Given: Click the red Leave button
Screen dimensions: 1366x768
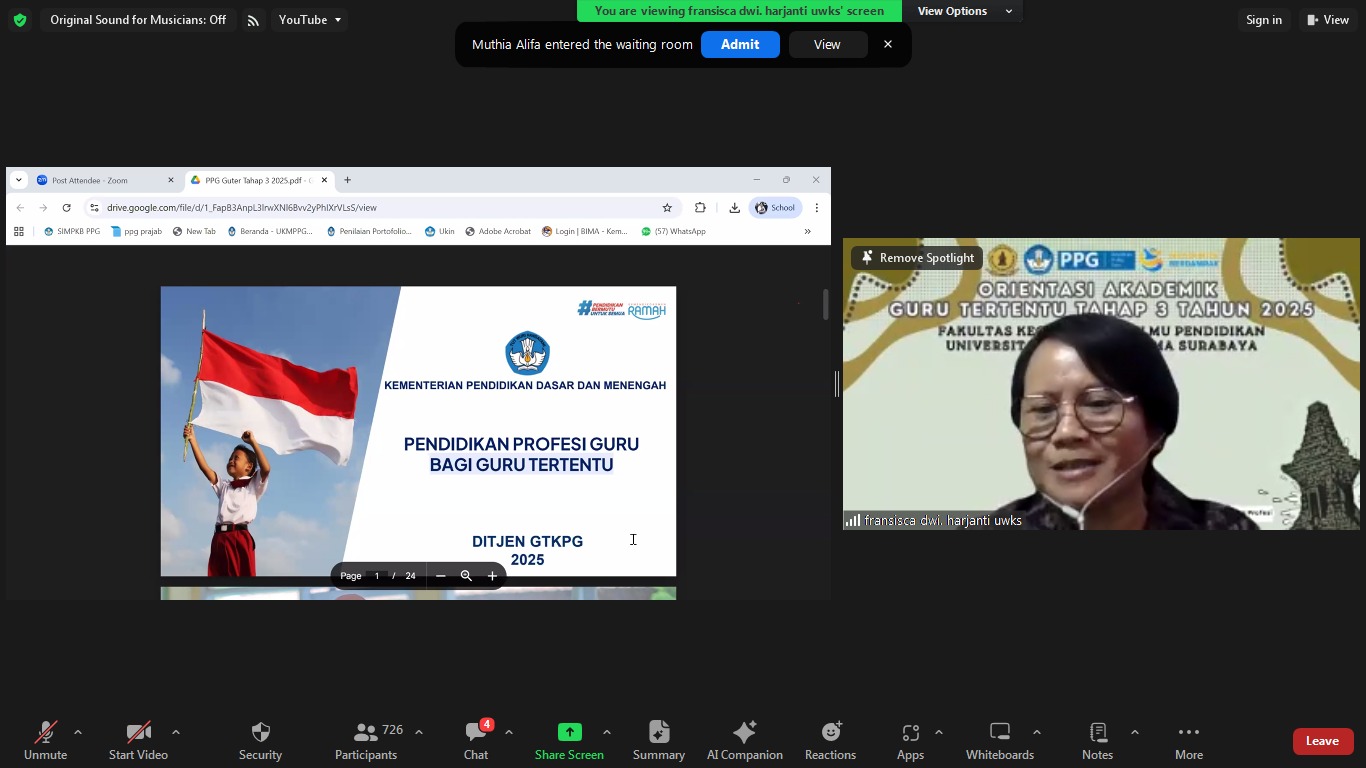Looking at the screenshot, I should [1322, 741].
